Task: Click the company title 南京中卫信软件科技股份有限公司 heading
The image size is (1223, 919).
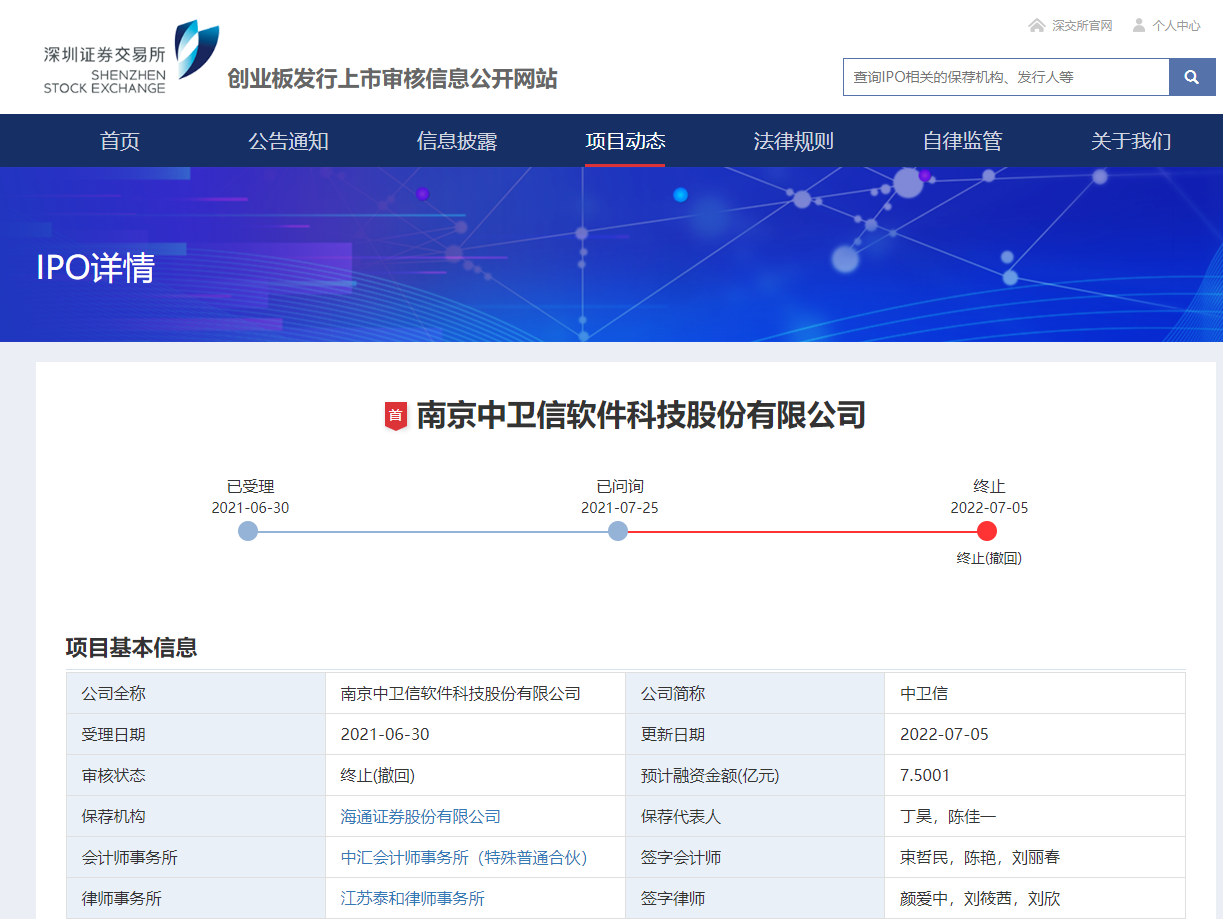Action: [x=640, y=415]
